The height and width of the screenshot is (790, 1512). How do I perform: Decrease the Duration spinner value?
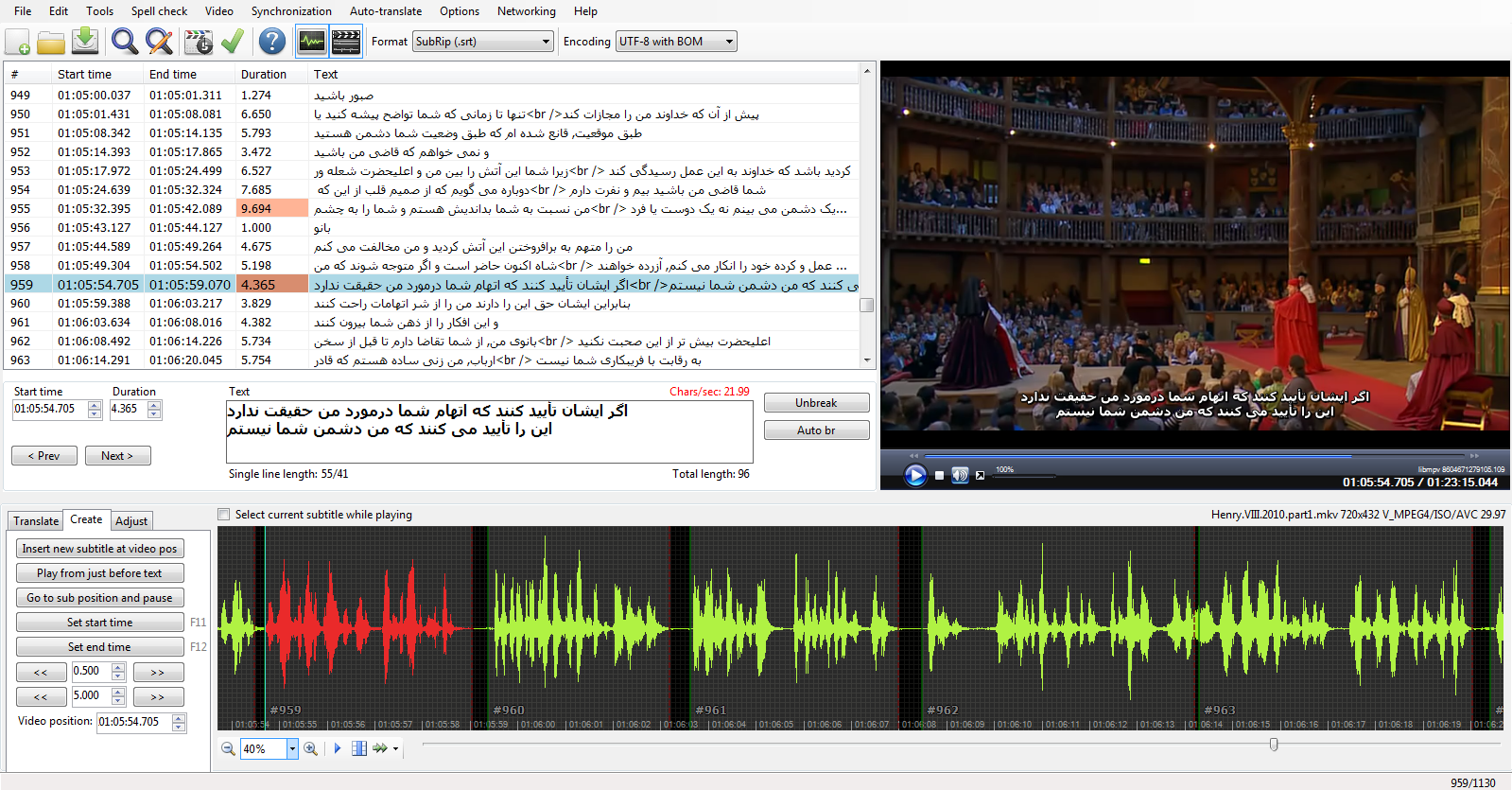click(x=154, y=414)
